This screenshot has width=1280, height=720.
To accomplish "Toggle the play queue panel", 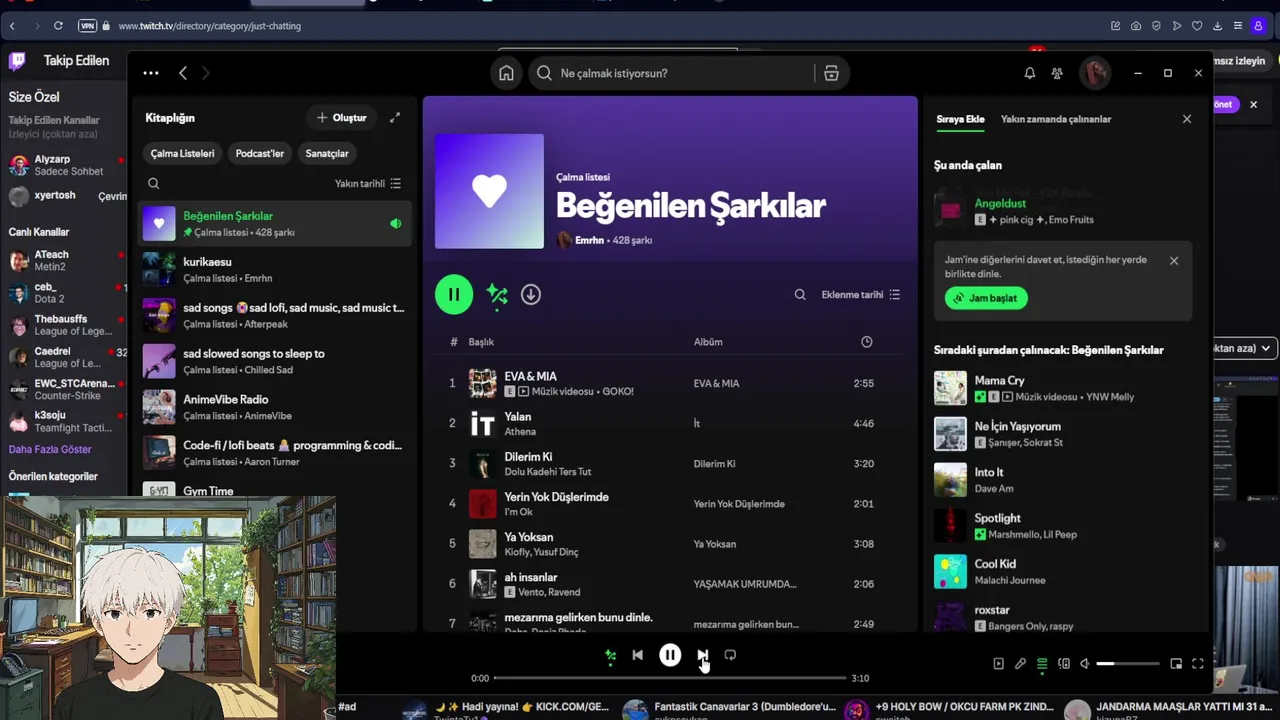I will pos(1042,664).
